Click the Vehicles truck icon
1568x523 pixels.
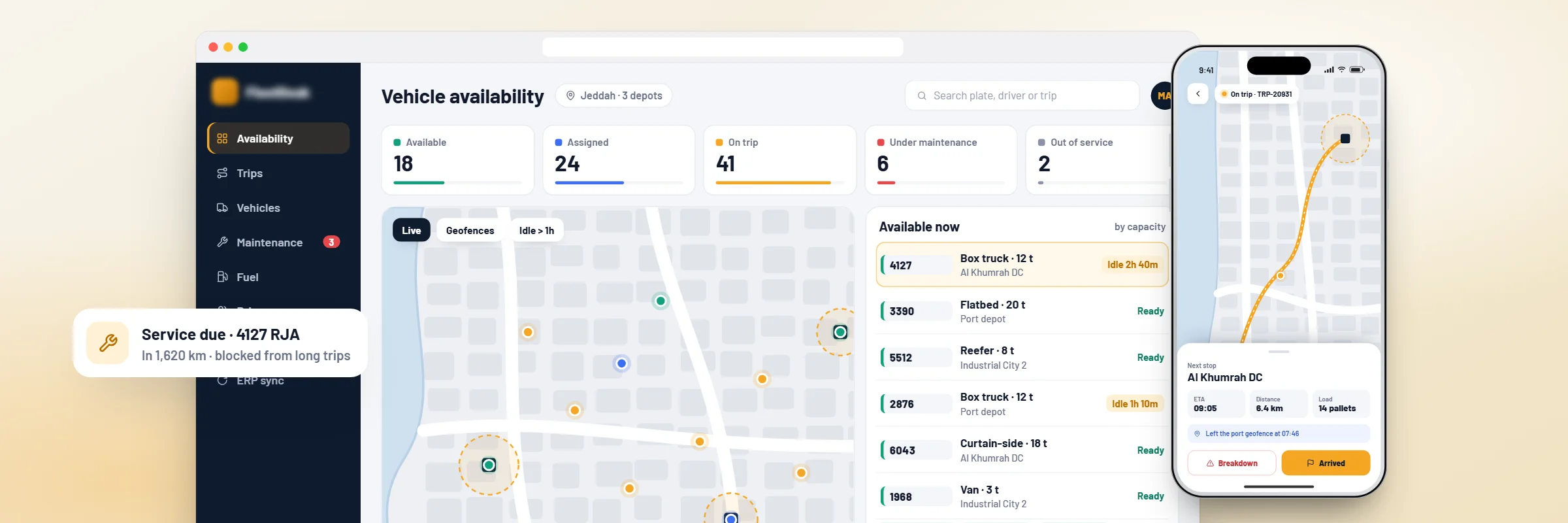pos(222,208)
